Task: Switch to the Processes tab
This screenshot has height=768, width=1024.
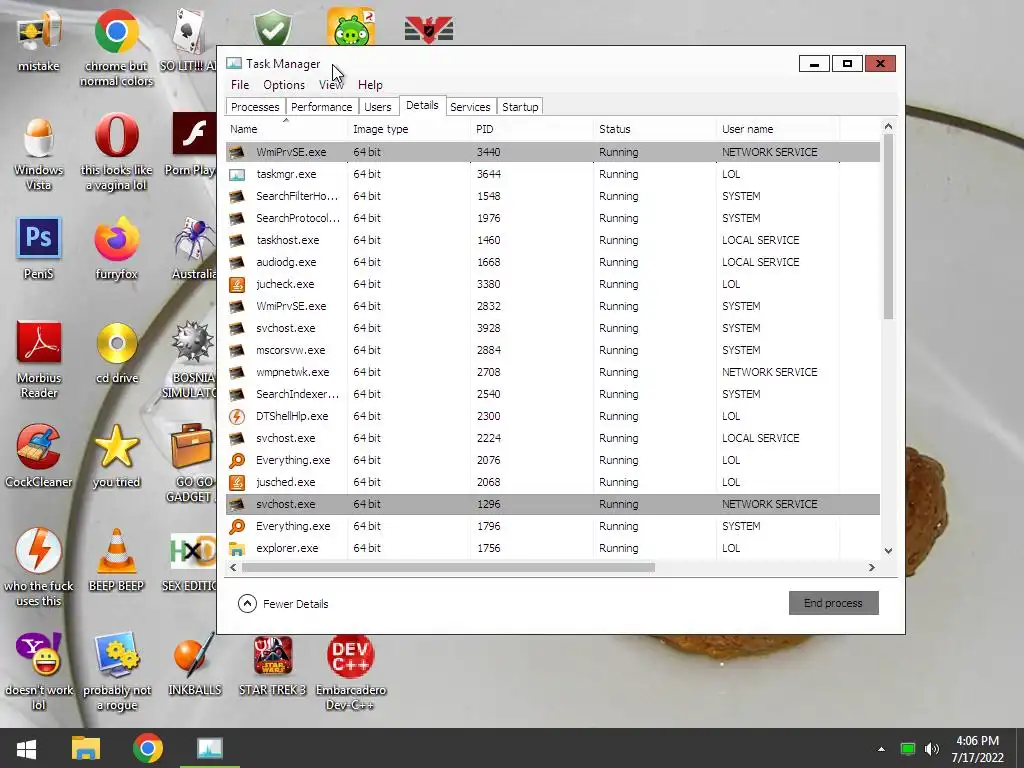Action: (x=255, y=107)
